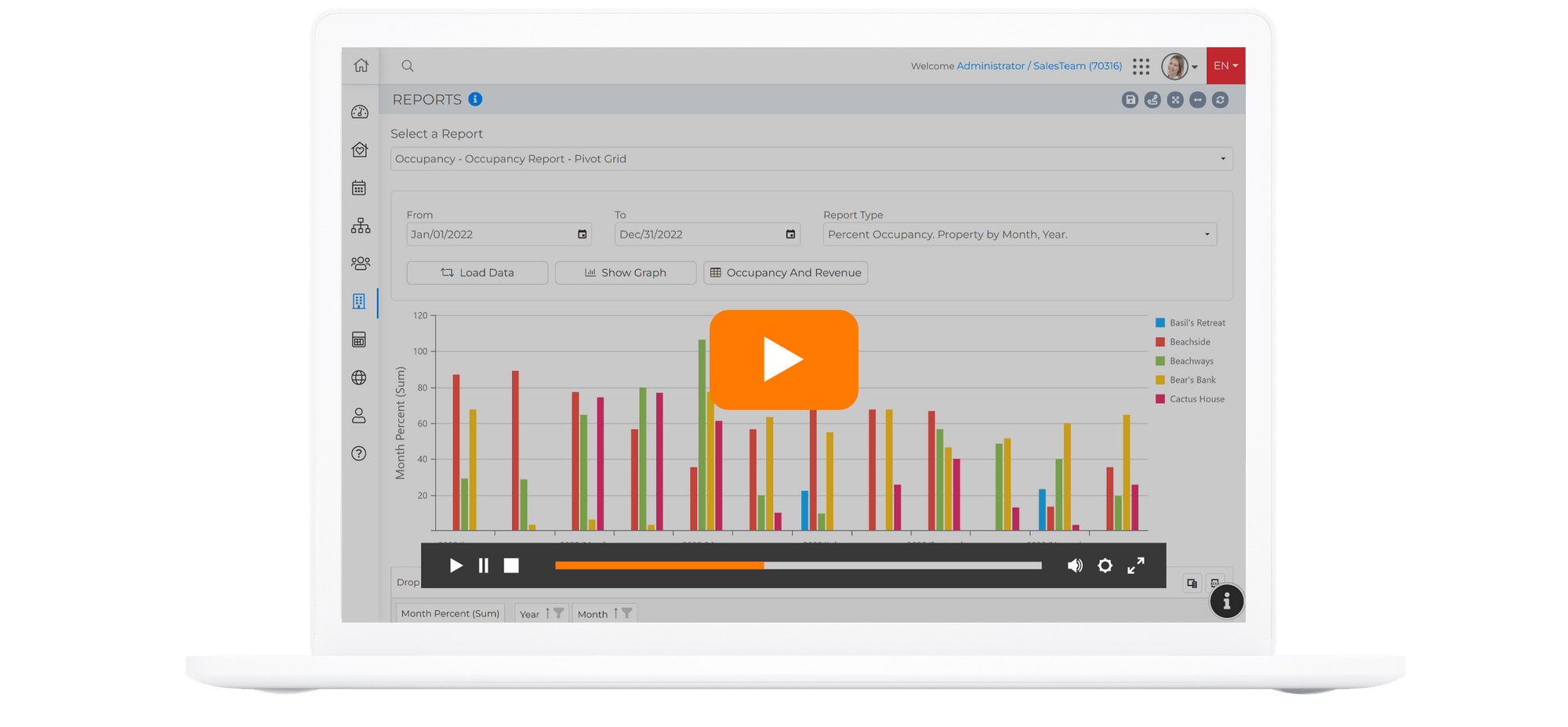Image resolution: width=1568 pixels, height=727 pixels.
Task: Mute the video volume speaker
Action: click(x=1075, y=565)
